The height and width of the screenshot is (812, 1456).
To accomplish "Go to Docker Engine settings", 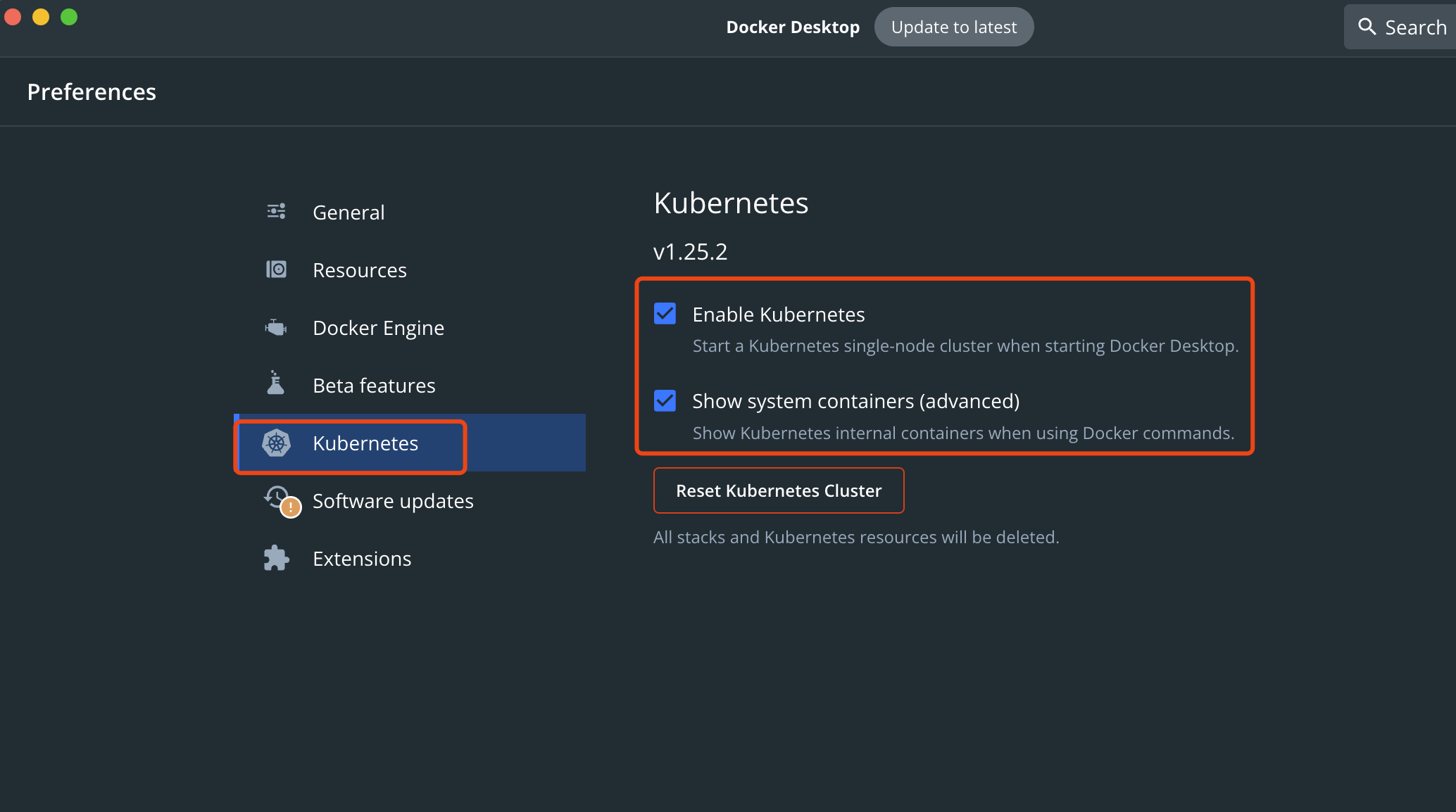I will pos(410,327).
